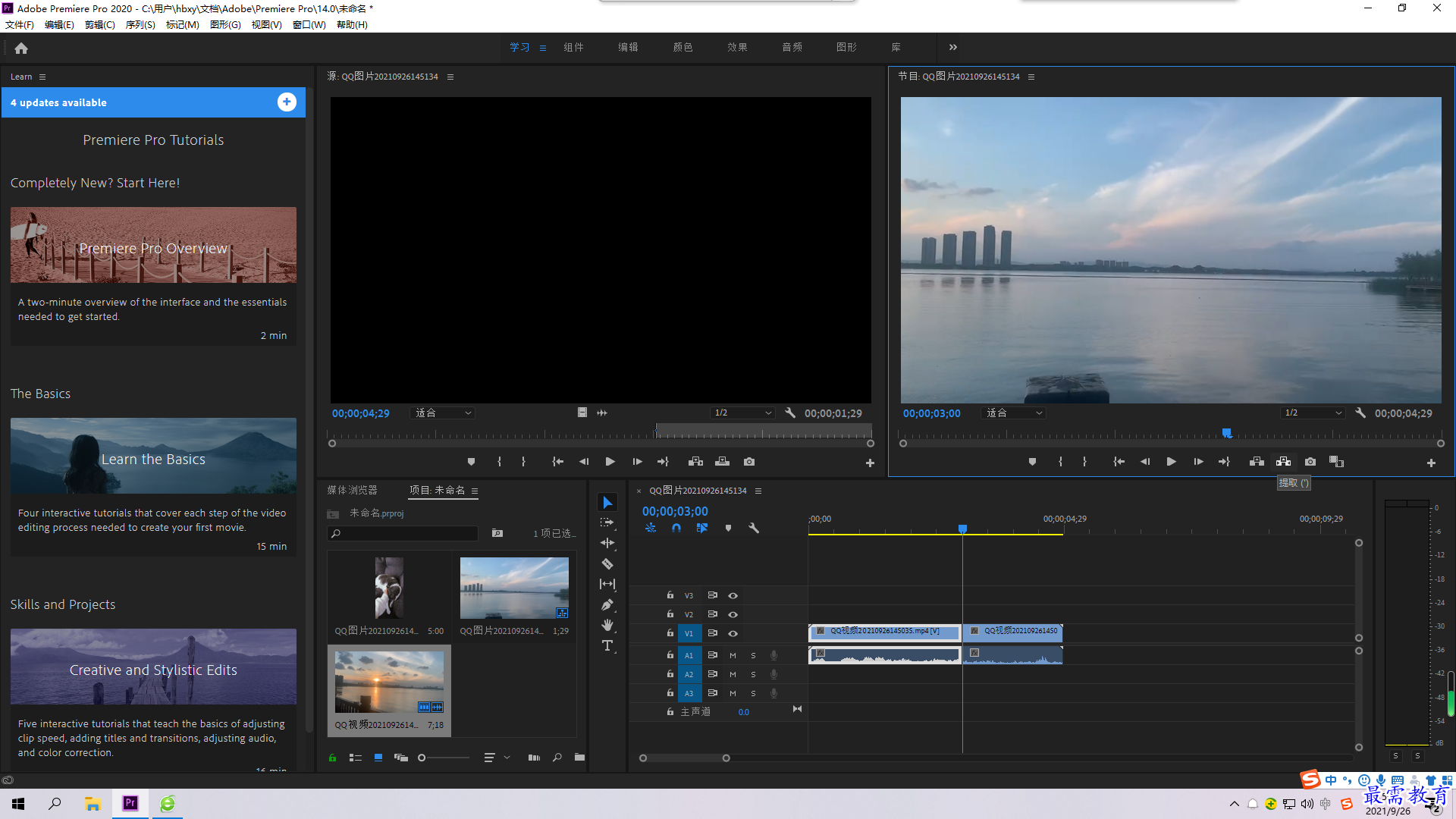The width and height of the screenshot is (1456, 819).
Task: Click Lift button in Program monitor
Action: [x=1257, y=462]
